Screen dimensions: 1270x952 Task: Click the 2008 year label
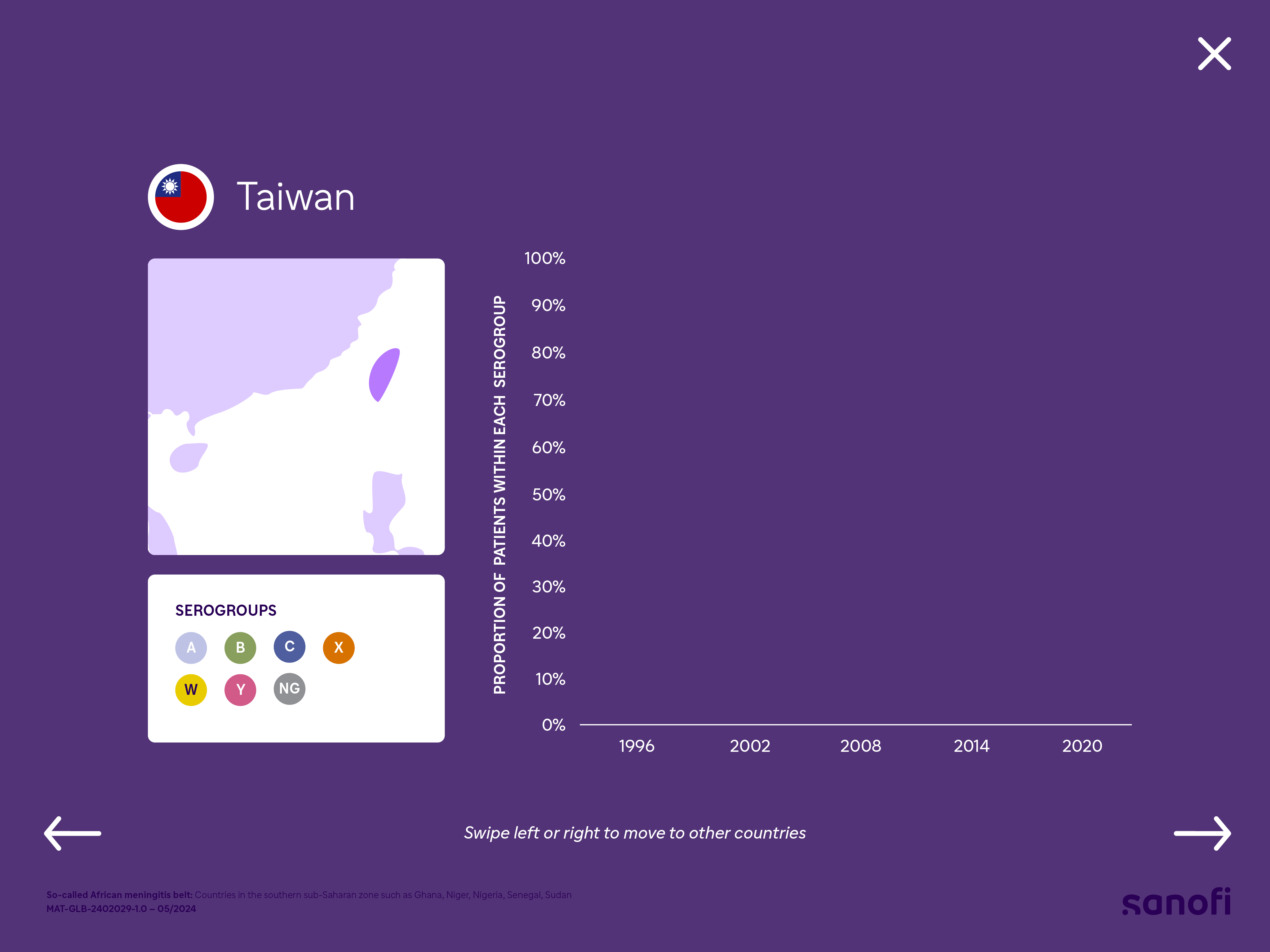coord(860,746)
